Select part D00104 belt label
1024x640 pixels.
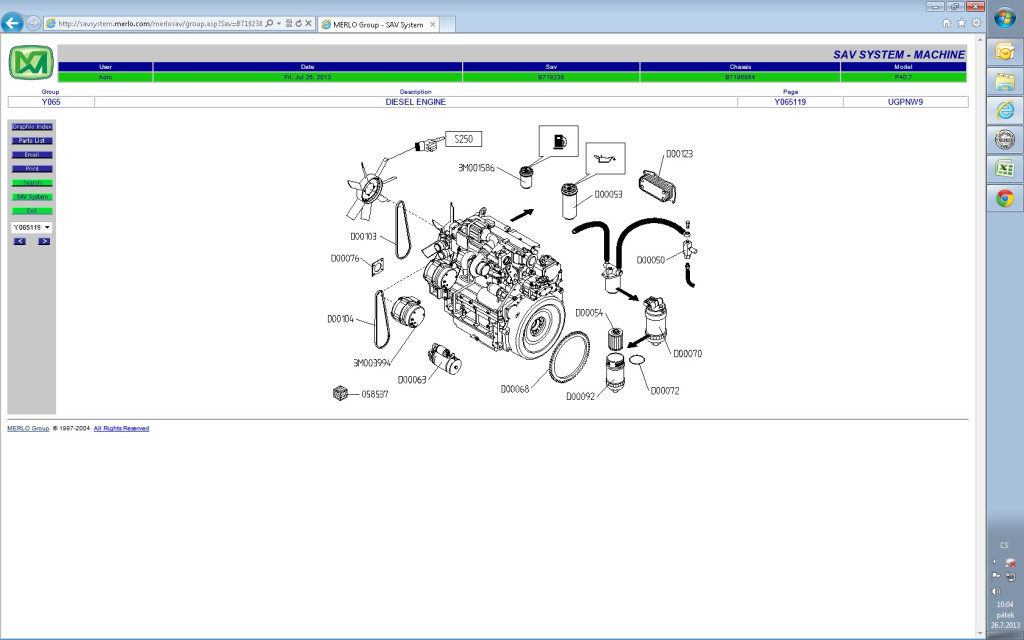coord(340,319)
